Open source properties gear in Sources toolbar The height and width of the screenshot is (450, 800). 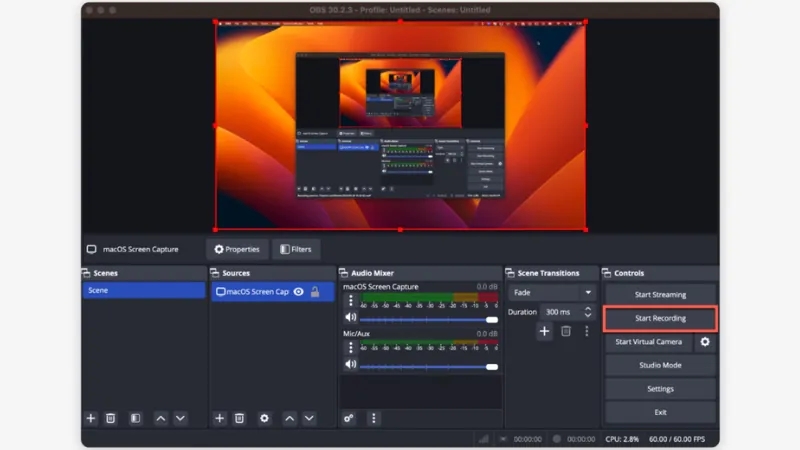click(x=264, y=418)
